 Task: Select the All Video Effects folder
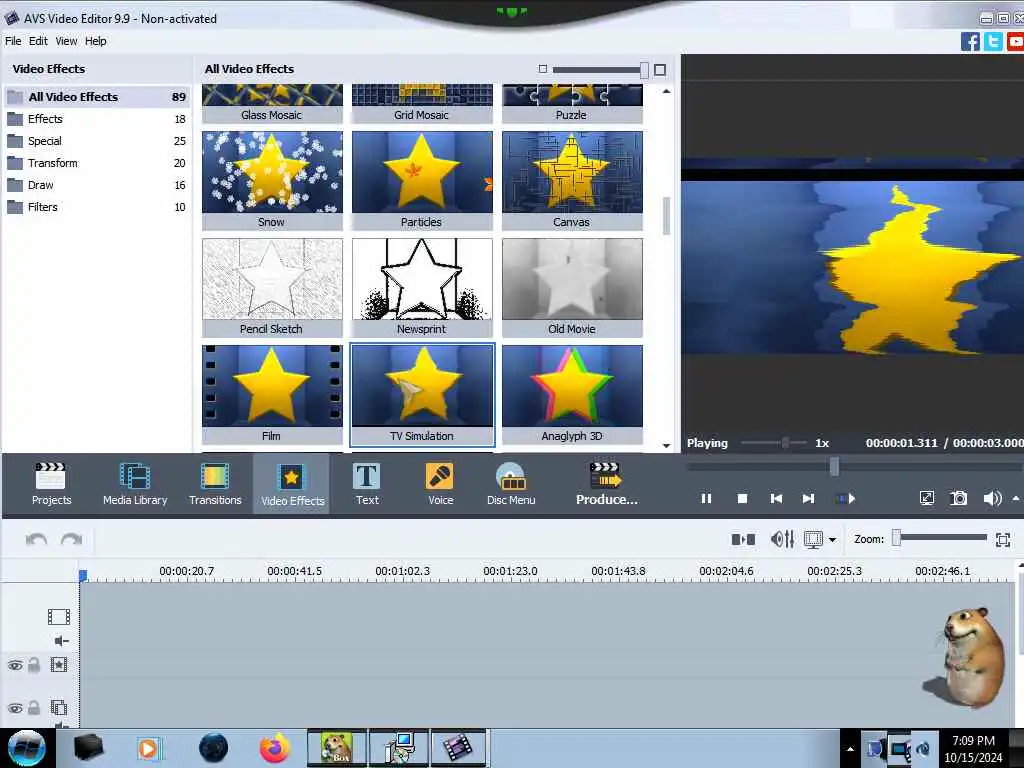(x=97, y=97)
